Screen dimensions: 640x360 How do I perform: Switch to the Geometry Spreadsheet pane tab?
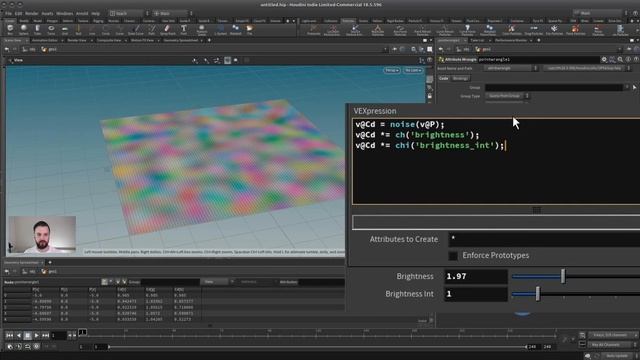pos(180,40)
